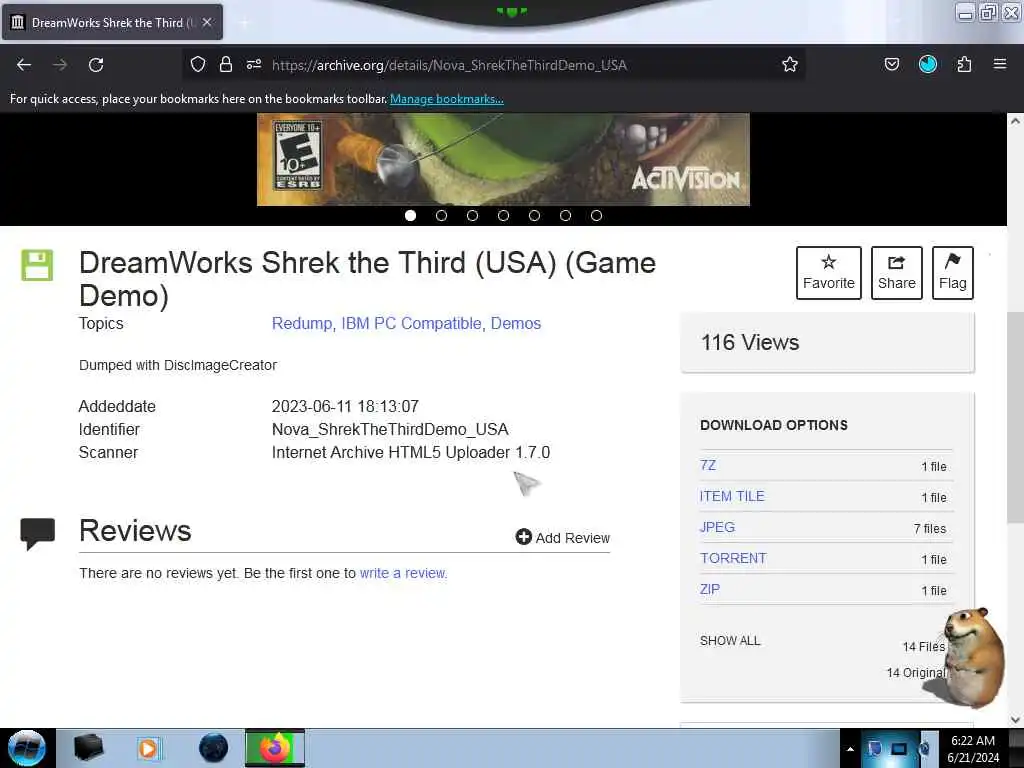Open the Firefox account icon
Image resolution: width=1024 pixels, height=768 pixels.
[928, 64]
